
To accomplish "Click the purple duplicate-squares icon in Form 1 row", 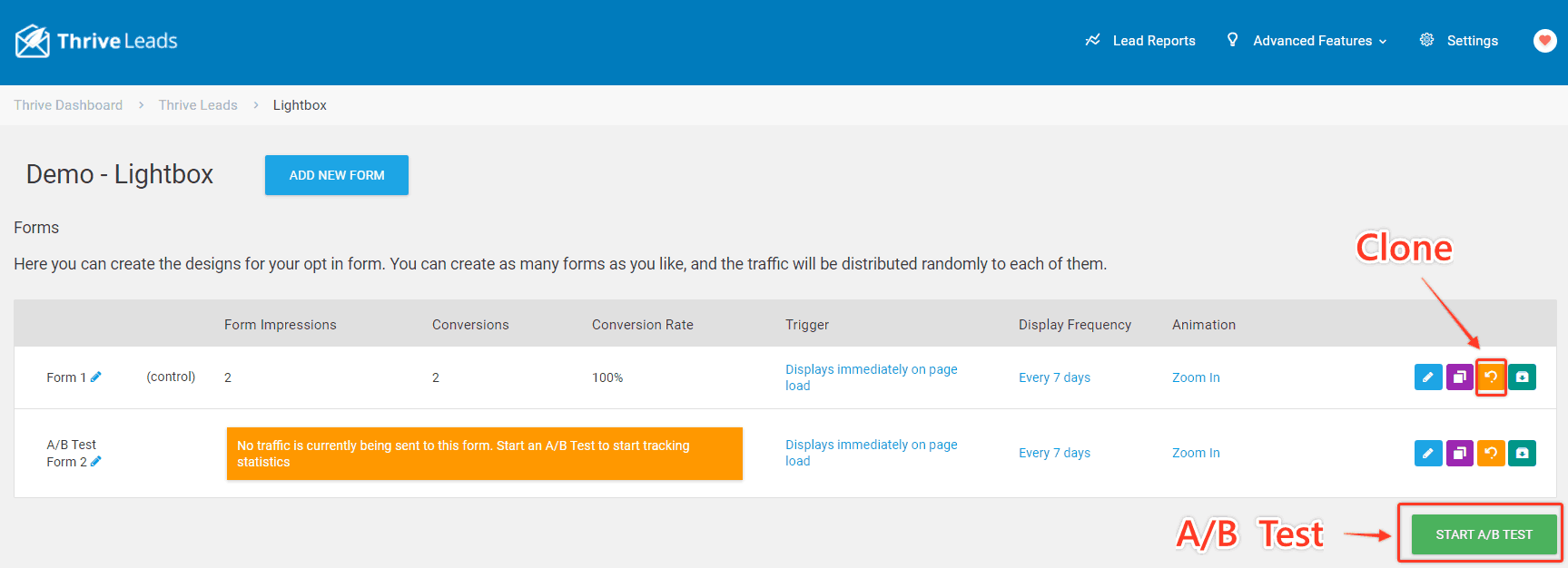I will (x=1459, y=377).
